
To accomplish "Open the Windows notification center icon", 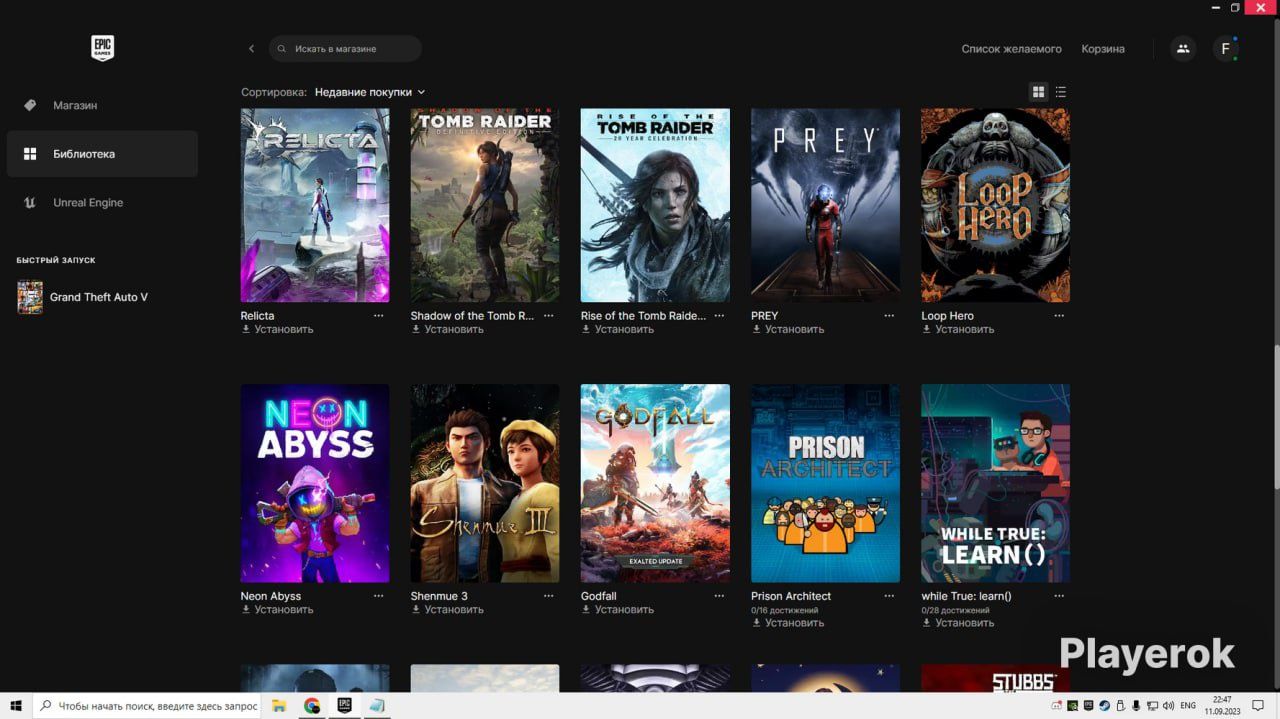I will pos(1259,705).
